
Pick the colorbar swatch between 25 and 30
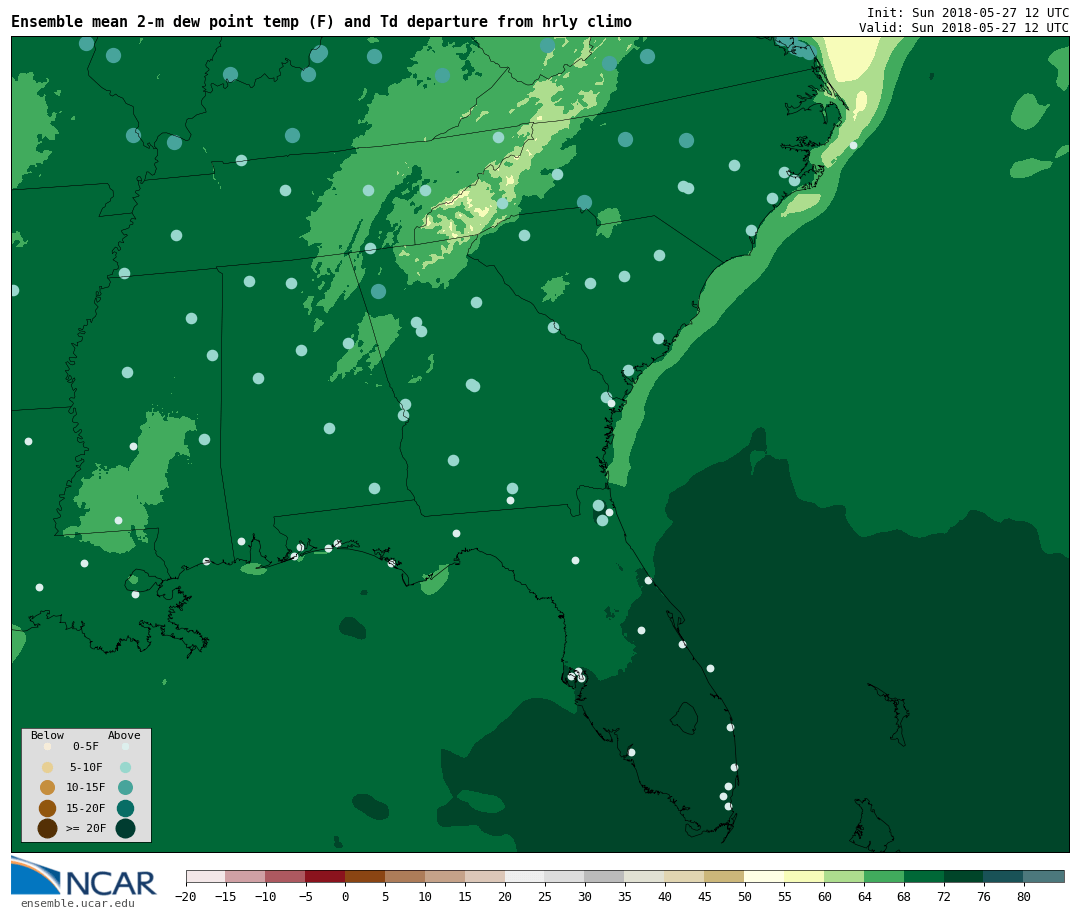tap(565, 876)
